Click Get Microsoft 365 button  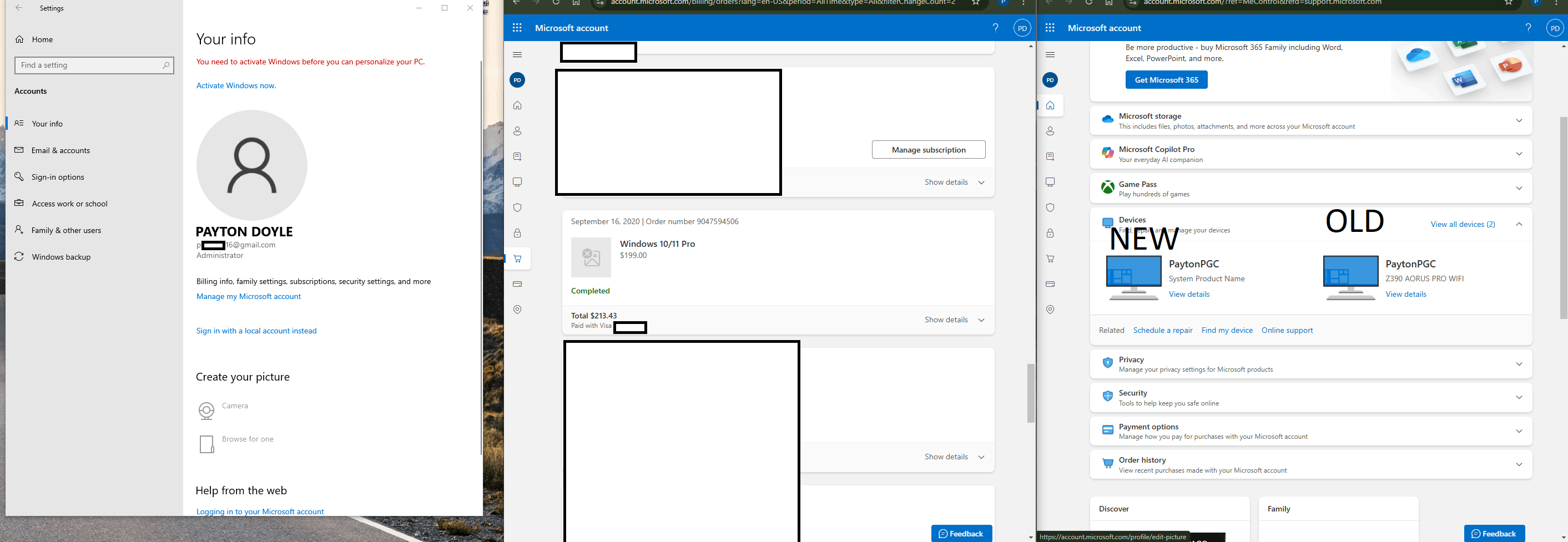tap(1166, 80)
